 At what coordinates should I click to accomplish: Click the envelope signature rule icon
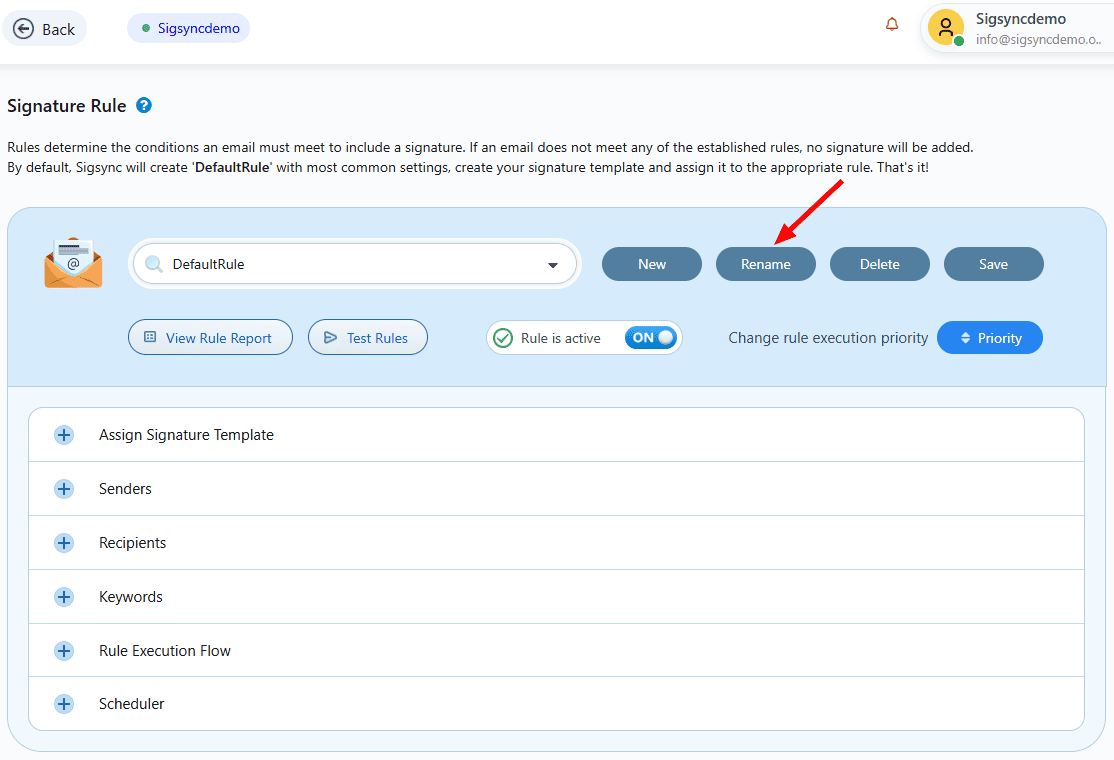click(73, 263)
